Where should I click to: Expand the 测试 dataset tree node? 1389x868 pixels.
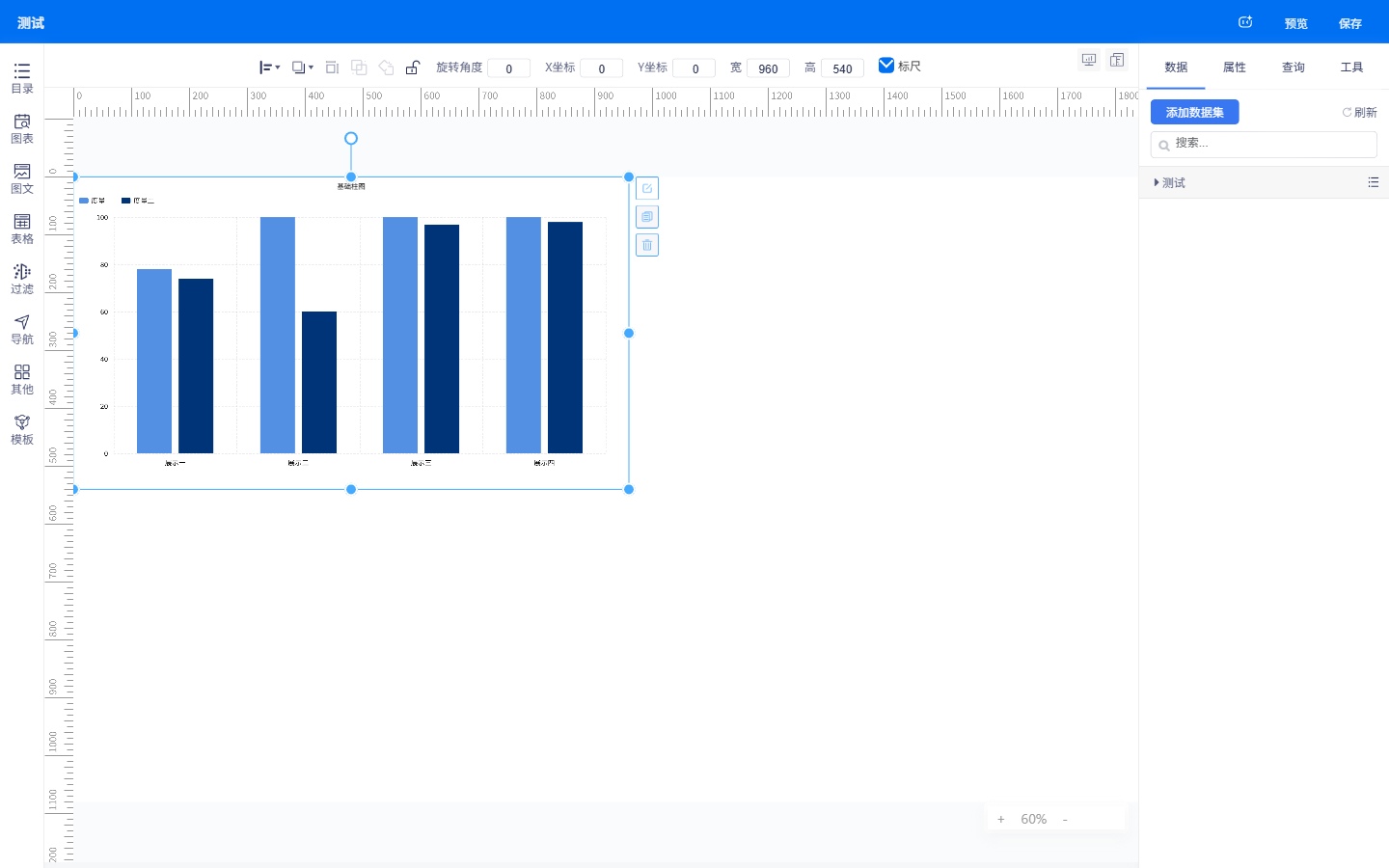[1157, 182]
